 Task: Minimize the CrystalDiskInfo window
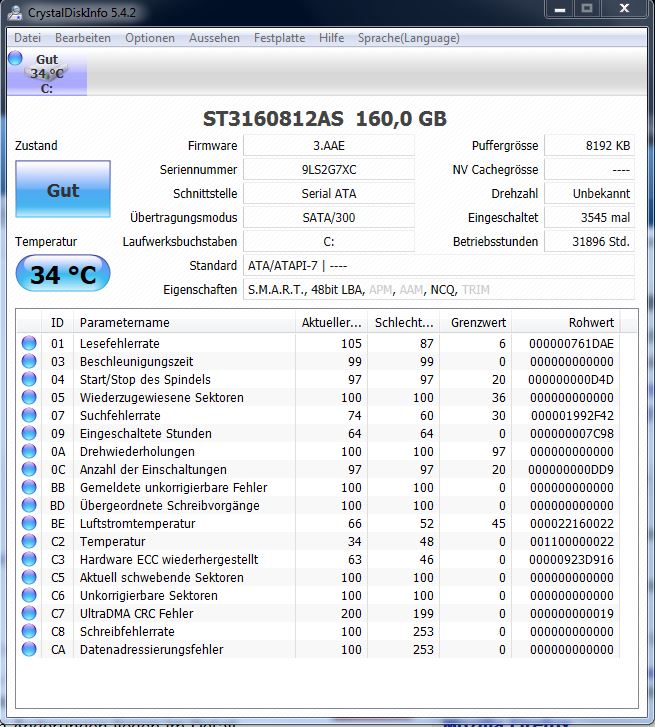[x=560, y=9]
